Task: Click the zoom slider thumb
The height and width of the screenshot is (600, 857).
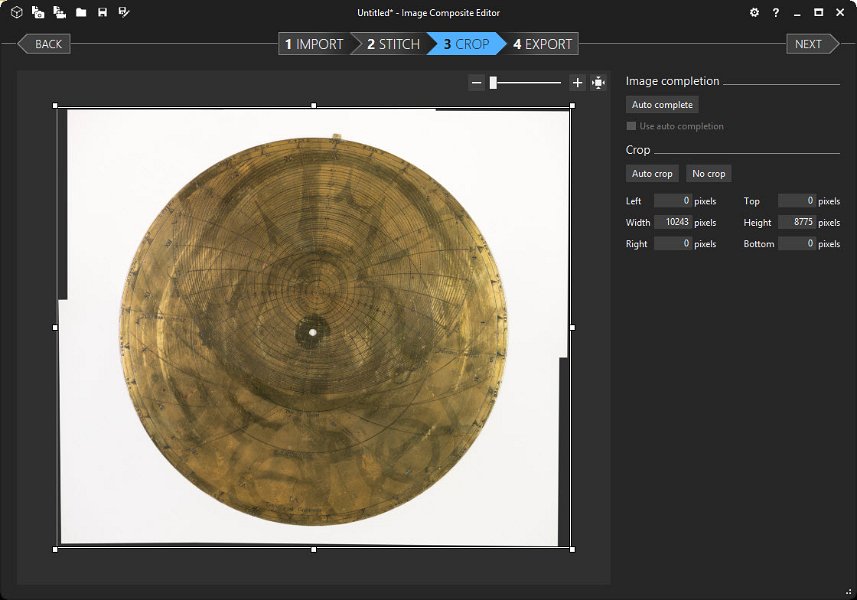Action: pos(493,83)
